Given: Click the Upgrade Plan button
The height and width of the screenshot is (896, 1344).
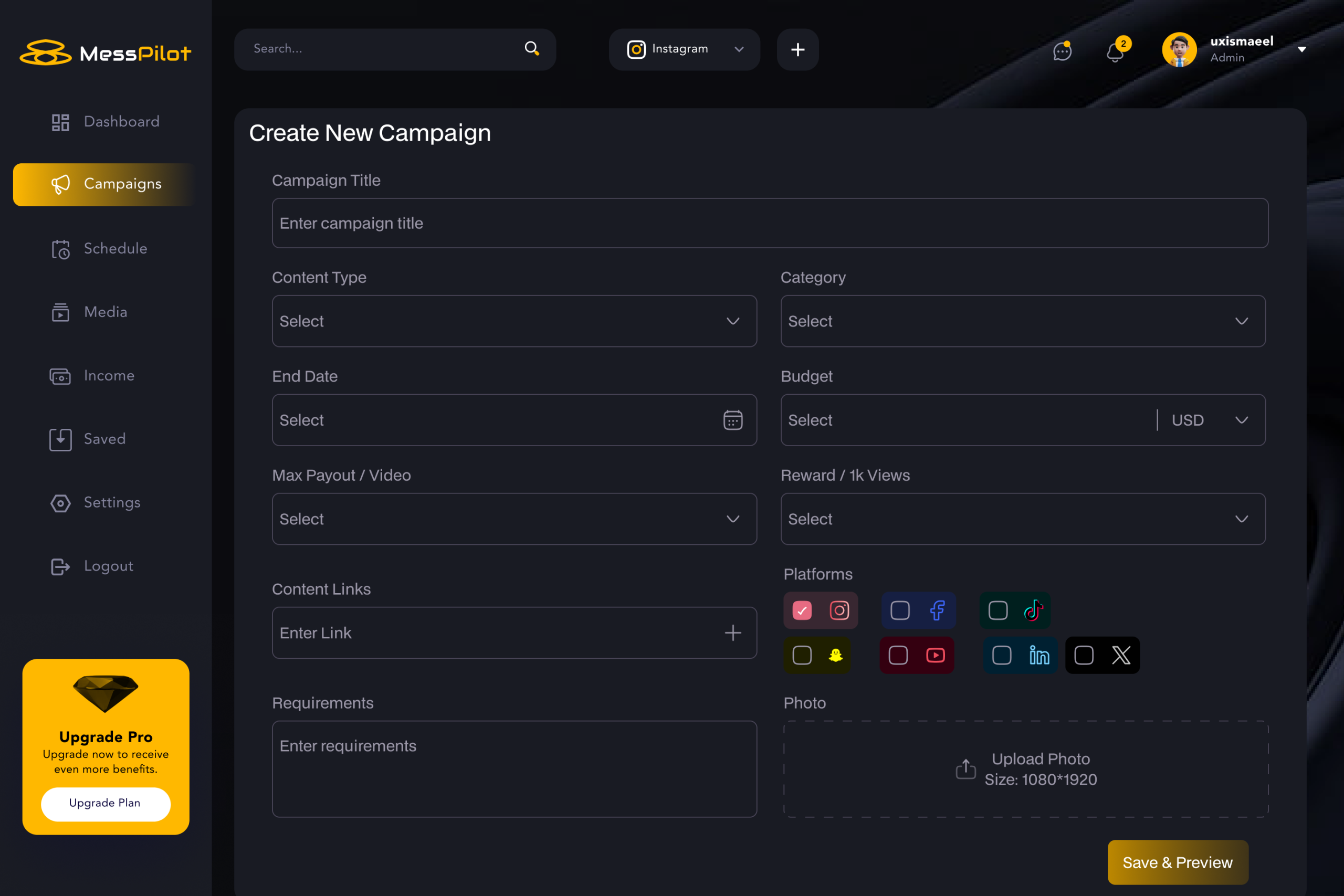Looking at the screenshot, I should click(x=105, y=803).
